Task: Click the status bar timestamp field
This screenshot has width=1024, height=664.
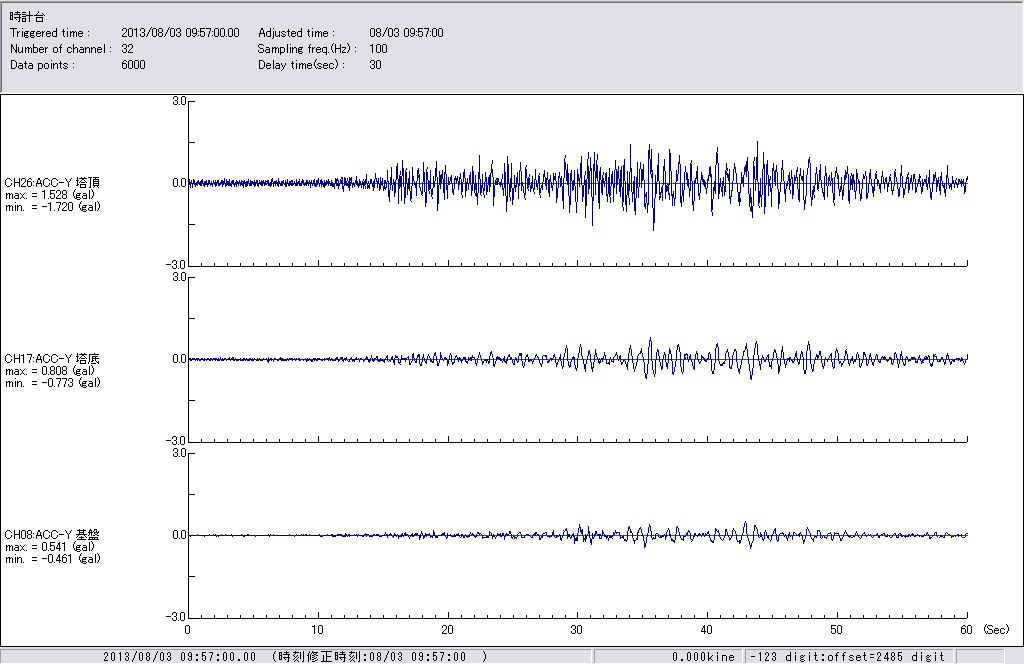Action: click(295, 656)
